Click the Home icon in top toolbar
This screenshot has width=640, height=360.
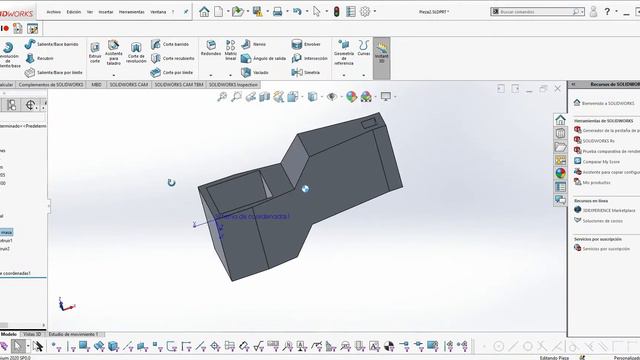point(204,12)
